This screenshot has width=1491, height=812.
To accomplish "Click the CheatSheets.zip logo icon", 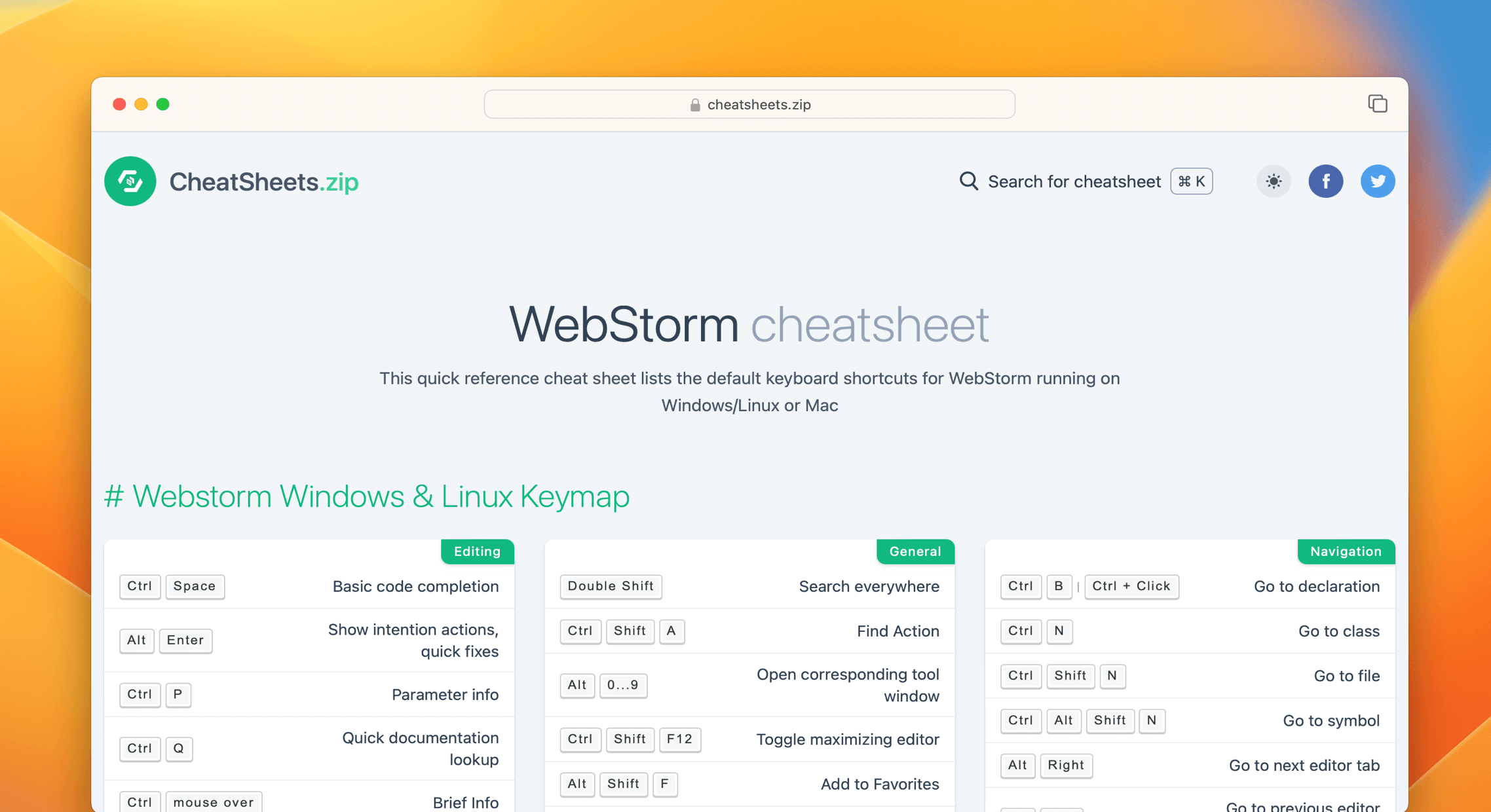I will coord(130,181).
